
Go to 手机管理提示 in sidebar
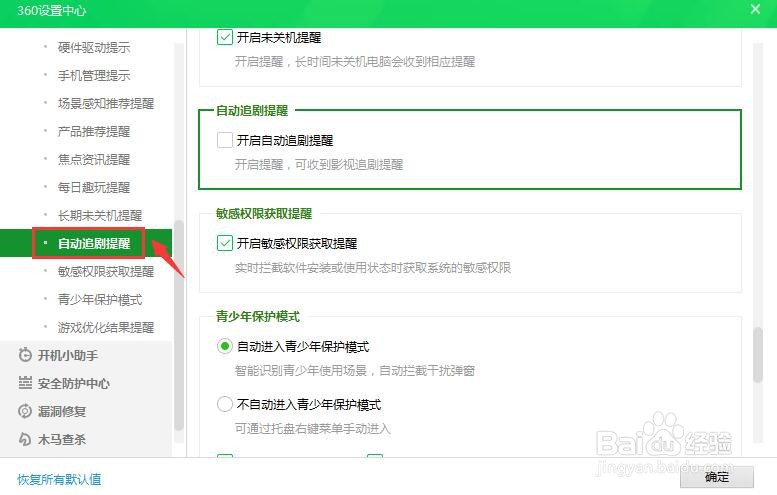pyautogui.click(x=94, y=75)
